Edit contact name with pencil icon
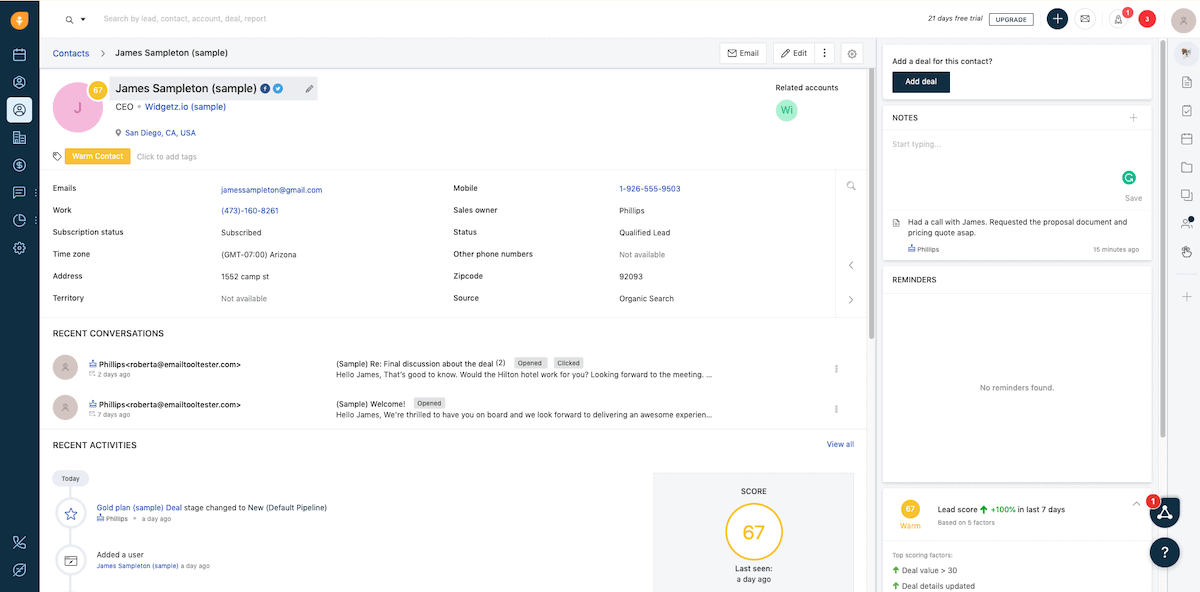Image resolution: width=1200 pixels, height=592 pixels. pyautogui.click(x=309, y=89)
